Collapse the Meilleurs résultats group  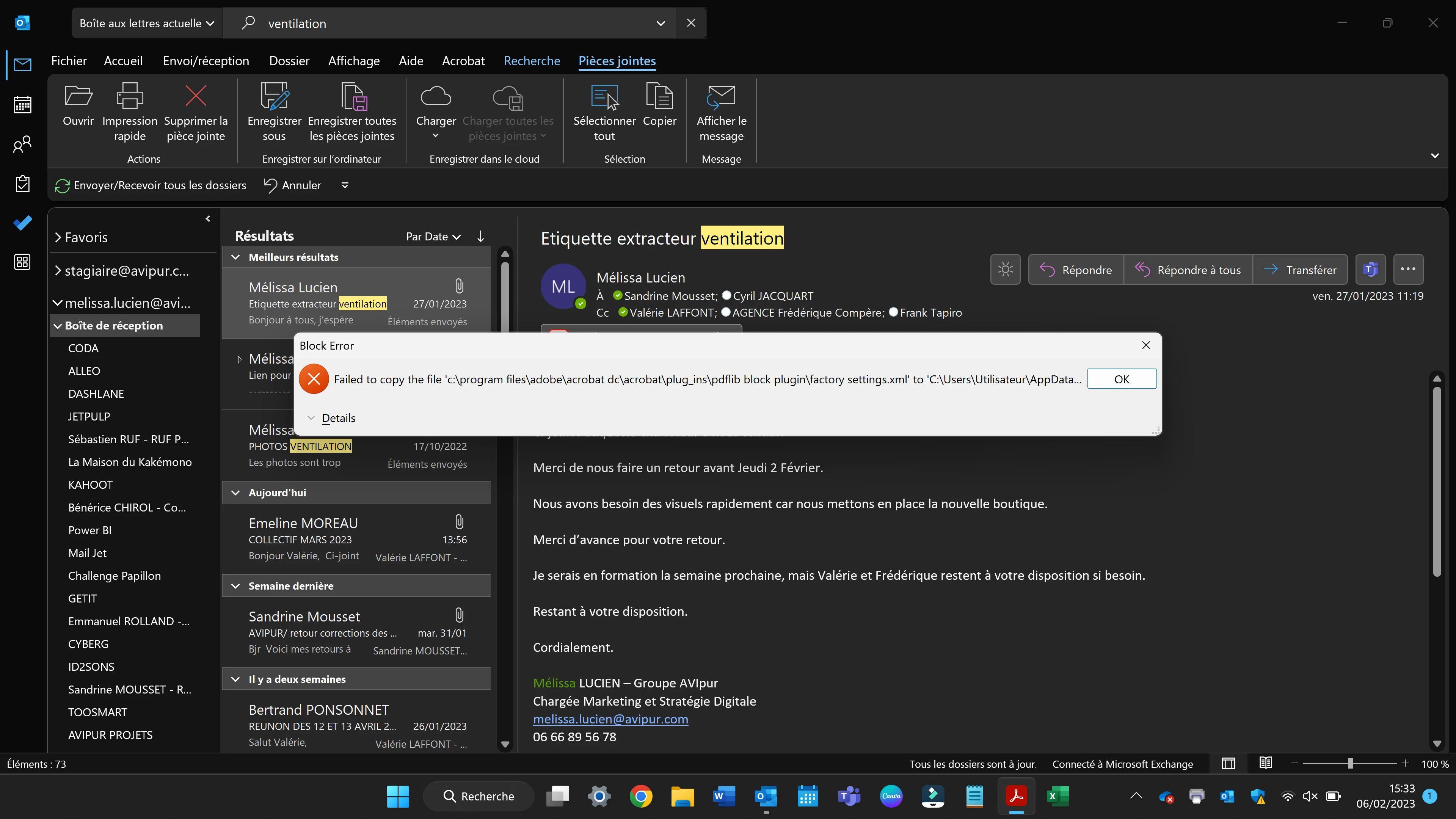[x=236, y=257]
